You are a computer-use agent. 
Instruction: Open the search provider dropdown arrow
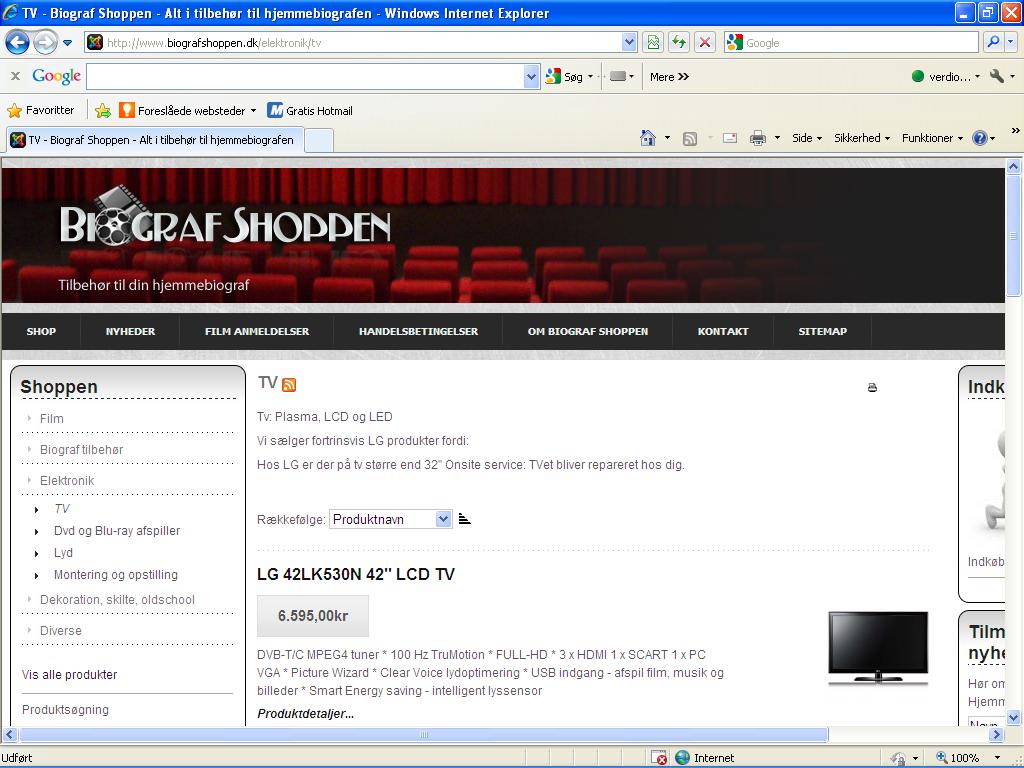1010,43
